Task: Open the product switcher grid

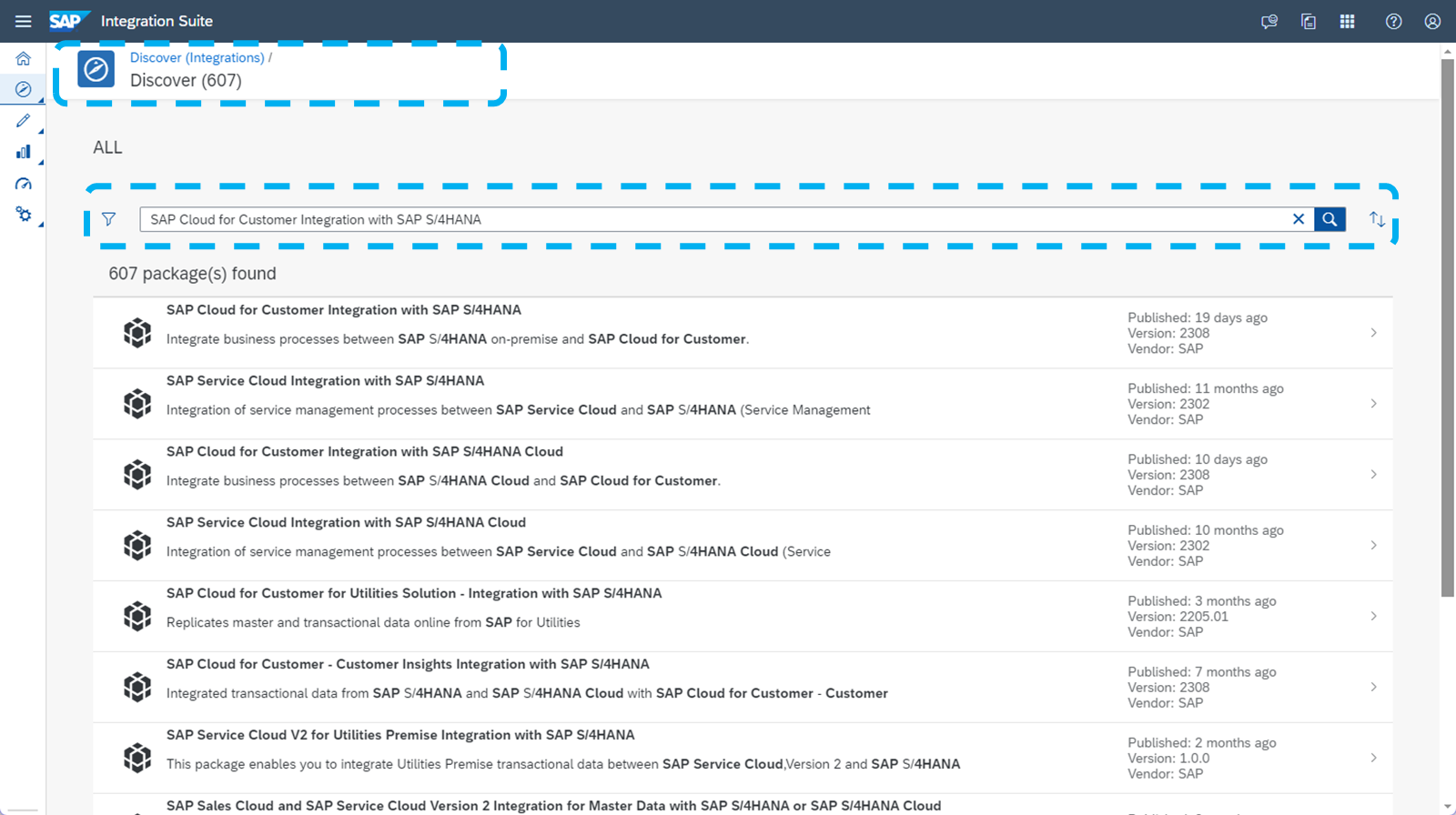Action: coord(1348,22)
